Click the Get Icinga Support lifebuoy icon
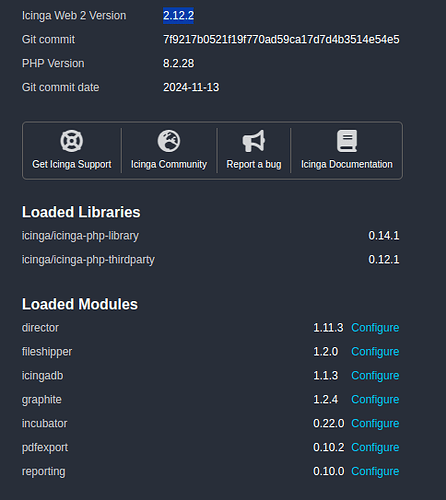The image size is (446, 500). pos(72,141)
